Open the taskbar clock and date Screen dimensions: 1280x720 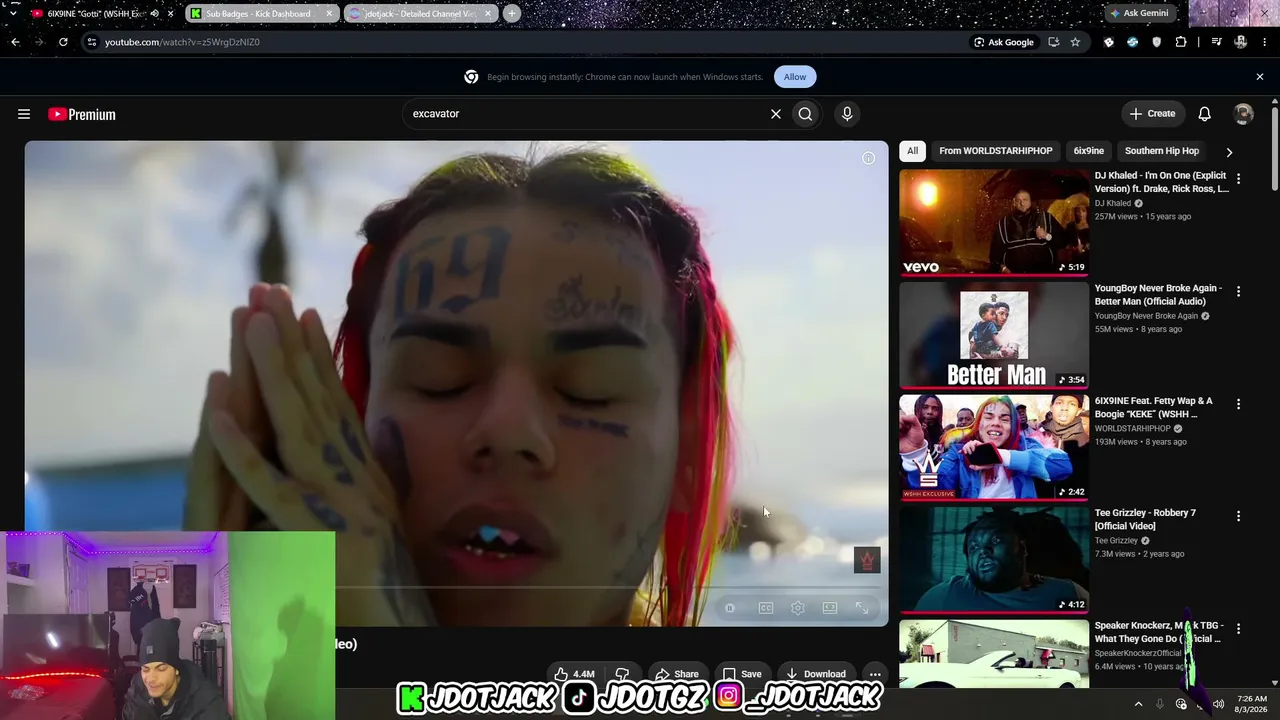coord(1252,704)
